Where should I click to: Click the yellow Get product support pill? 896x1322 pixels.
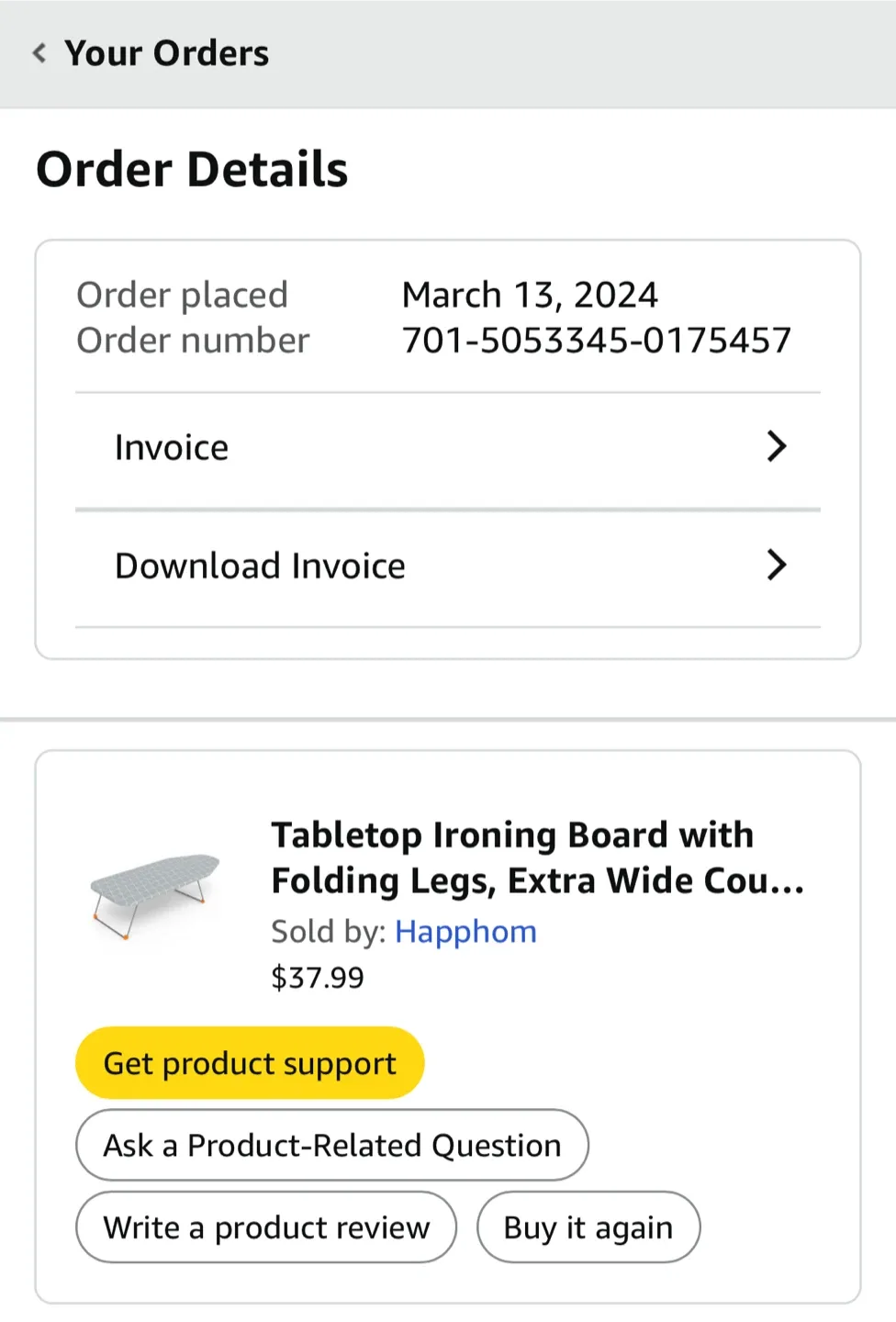click(x=249, y=1062)
